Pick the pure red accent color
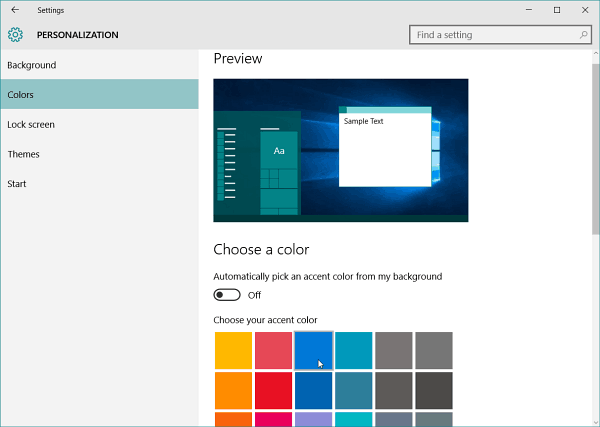The width and height of the screenshot is (600, 427). (x=274, y=391)
